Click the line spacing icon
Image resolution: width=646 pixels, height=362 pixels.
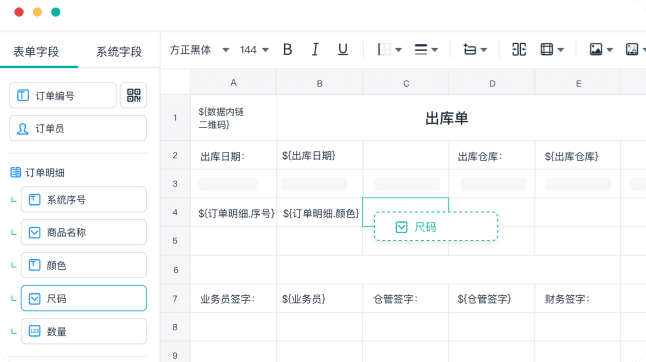[x=470, y=49]
